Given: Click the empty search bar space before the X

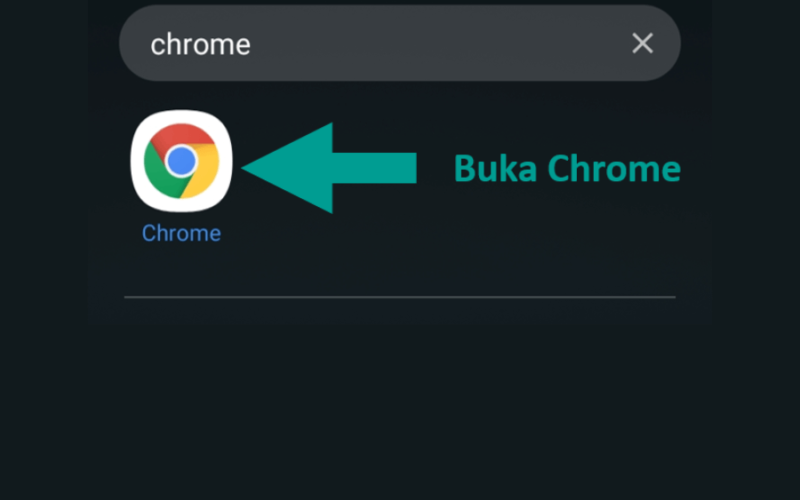Looking at the screenshot, I should pos(439,43).
